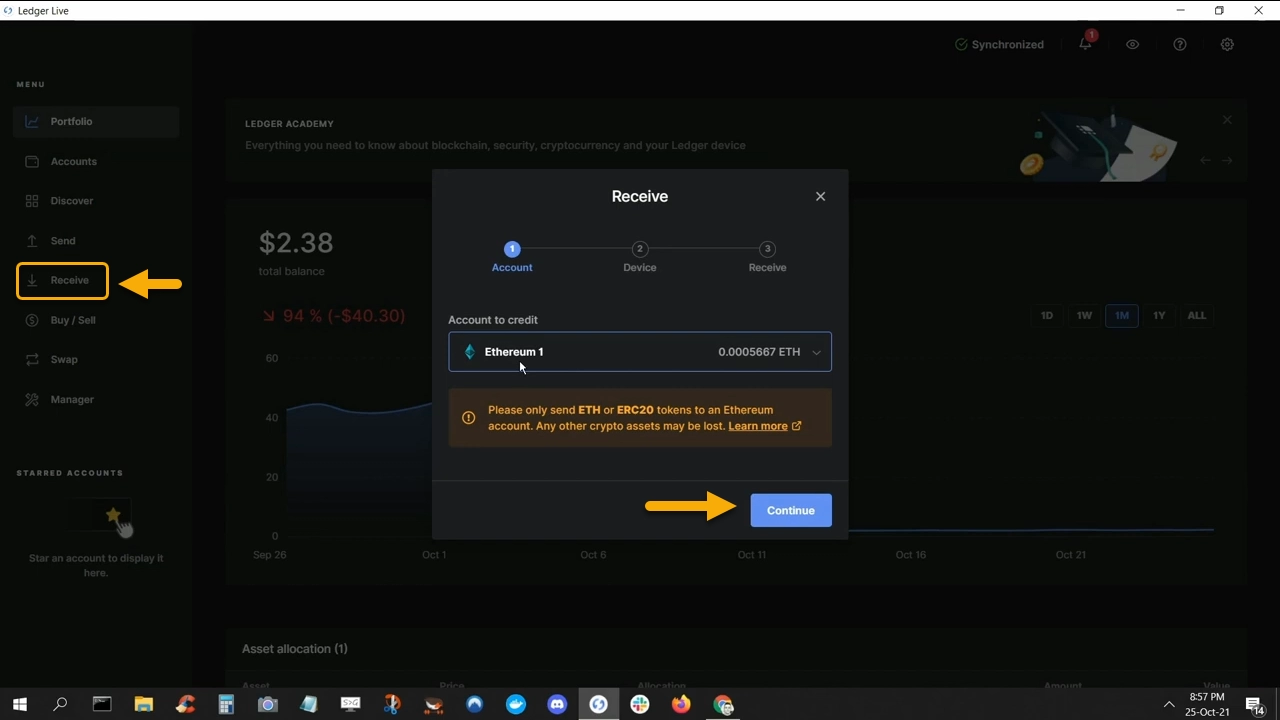Image resolution: width=1280 pixels, height=720 pixels.
Task: Open Chrome from the taskbar
Action: point(723,704)
